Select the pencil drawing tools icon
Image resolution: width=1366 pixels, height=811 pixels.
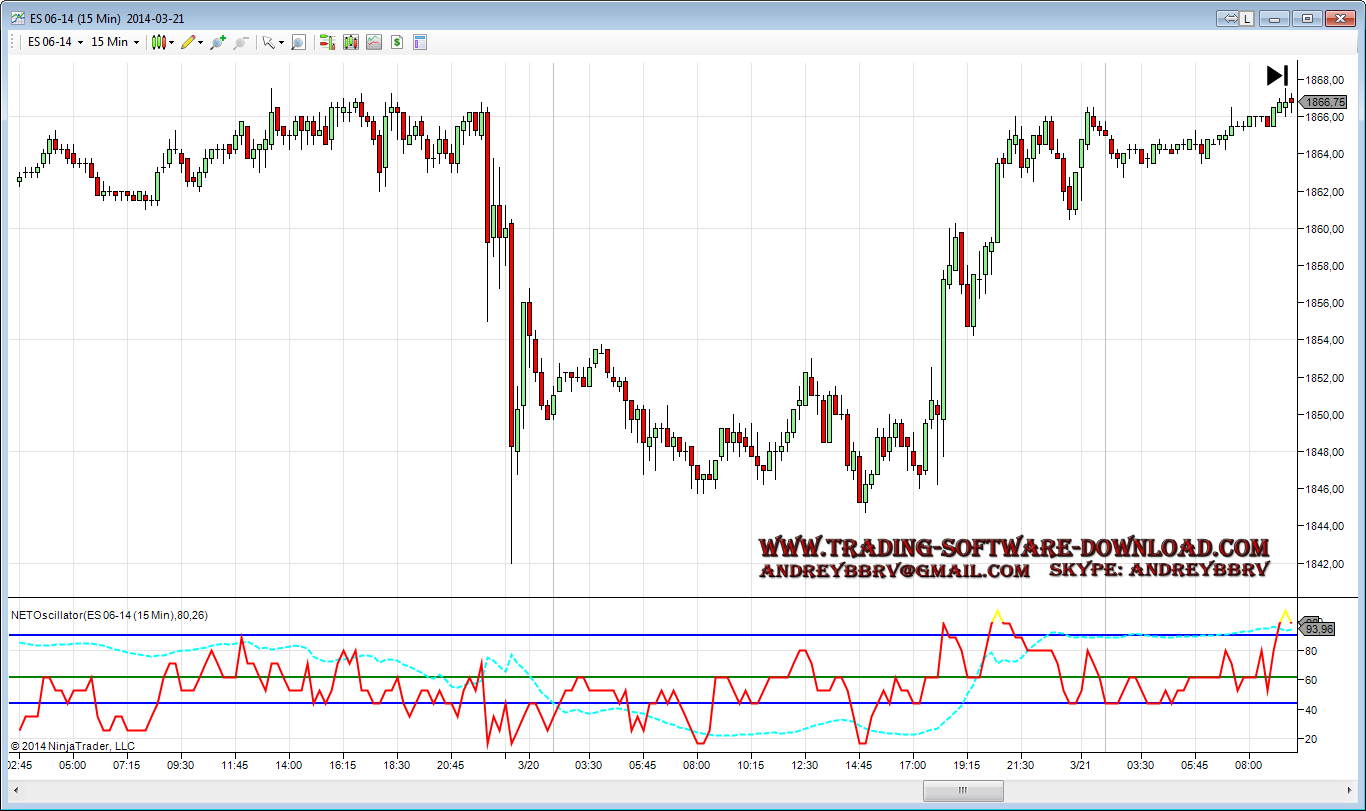coord(188,42)
